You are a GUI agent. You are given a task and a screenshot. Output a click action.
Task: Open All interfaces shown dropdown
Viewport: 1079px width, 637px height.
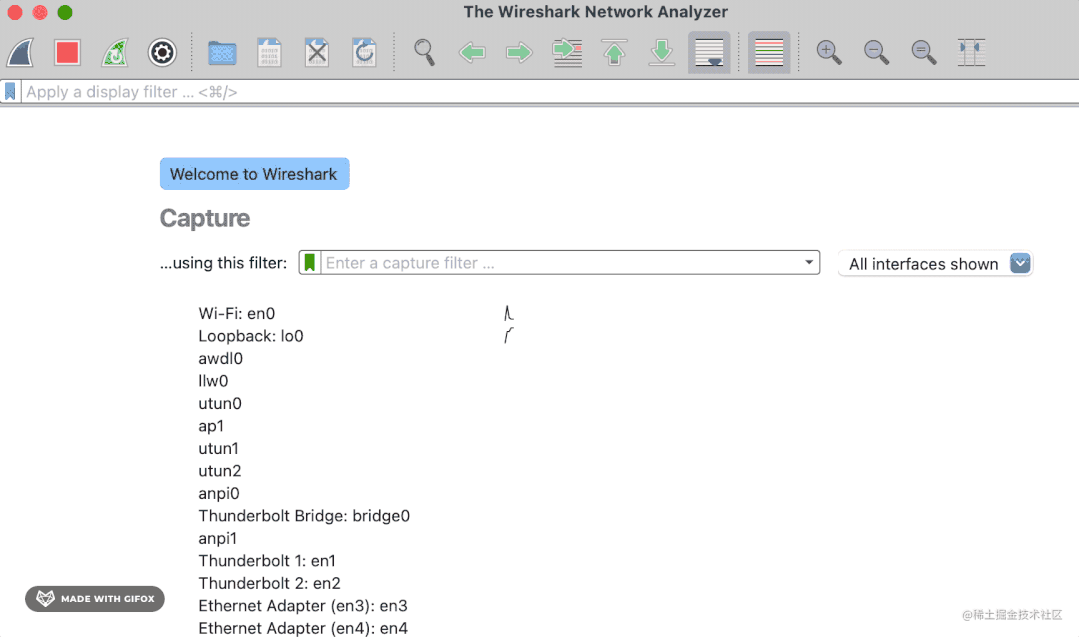[x=936, y=263]
